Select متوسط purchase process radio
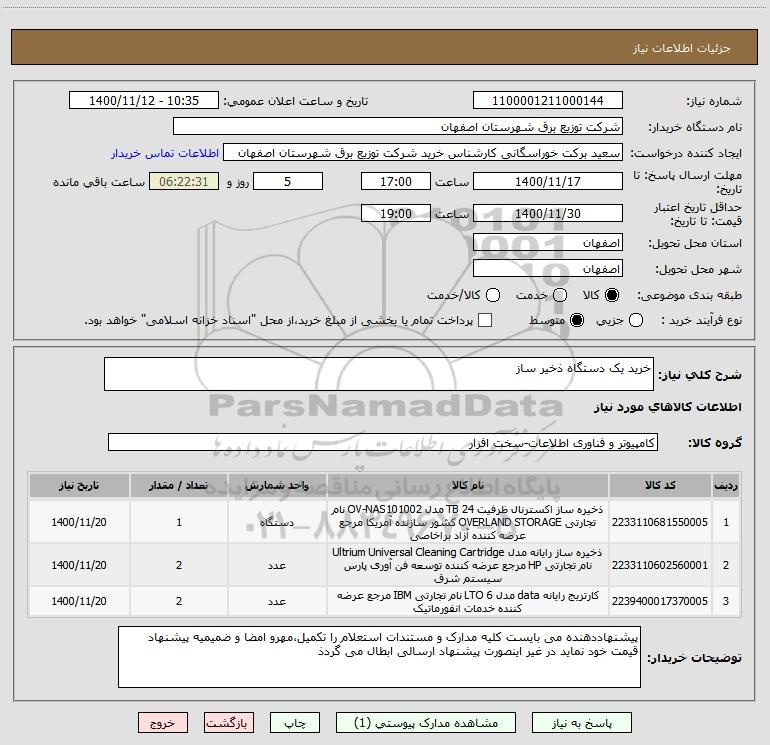This screenshot has height=745, width=770. 577,320
